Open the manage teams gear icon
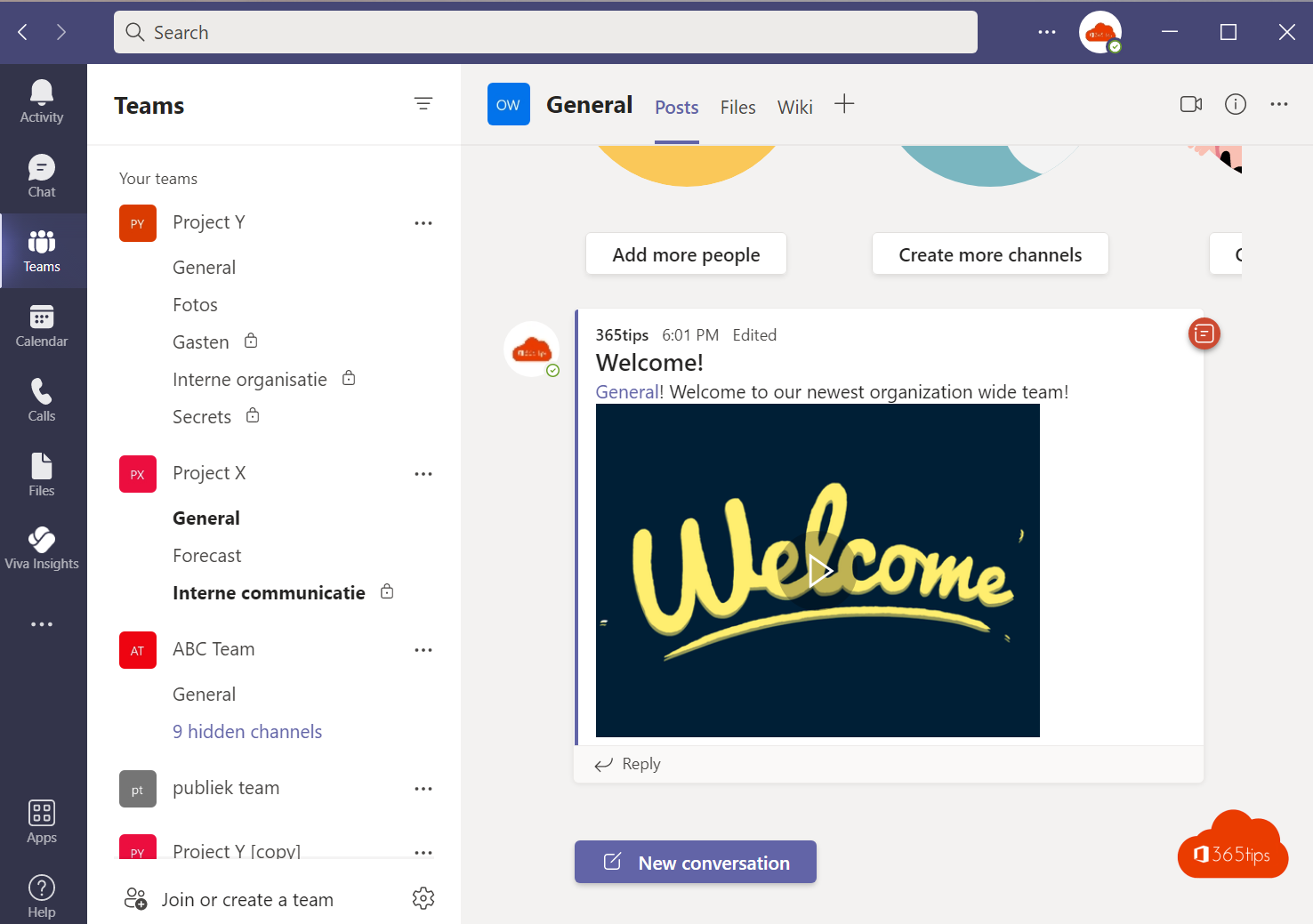Screen dimensions: 1313x924 (423, 899)
